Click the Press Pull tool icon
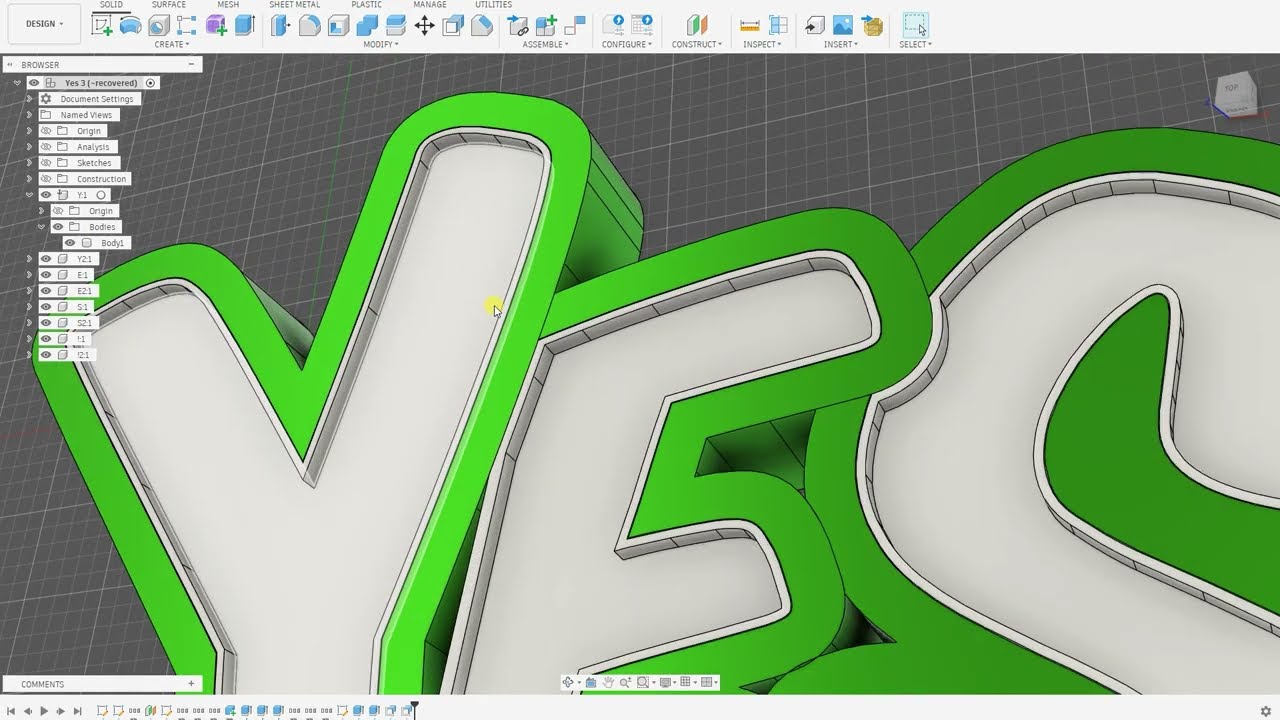The width and height of the screenshot is (1280, 720). (281, 25)
